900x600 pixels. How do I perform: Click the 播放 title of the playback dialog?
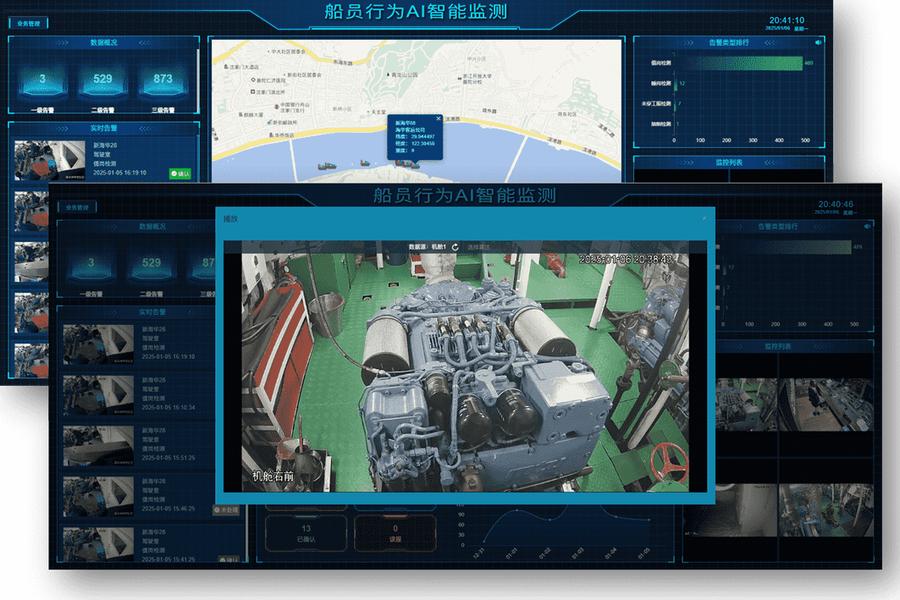tap(230, 219)
